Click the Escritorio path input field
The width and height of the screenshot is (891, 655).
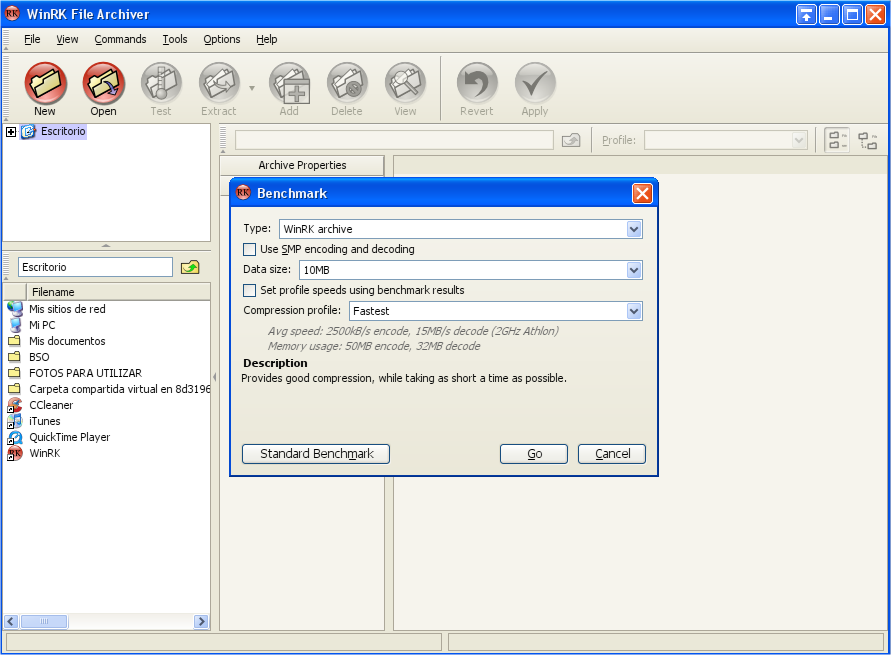(x=95, y=267)
